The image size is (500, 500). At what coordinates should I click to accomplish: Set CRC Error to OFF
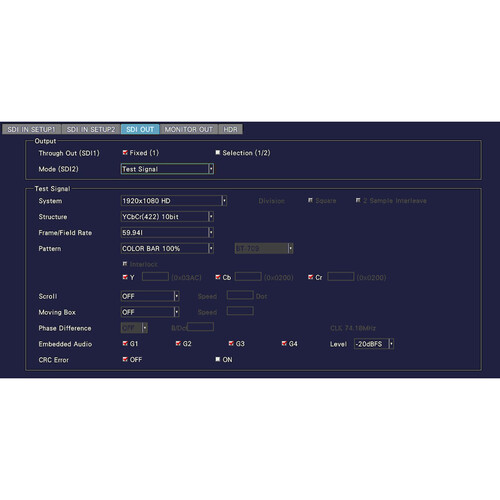pos(125,359)
